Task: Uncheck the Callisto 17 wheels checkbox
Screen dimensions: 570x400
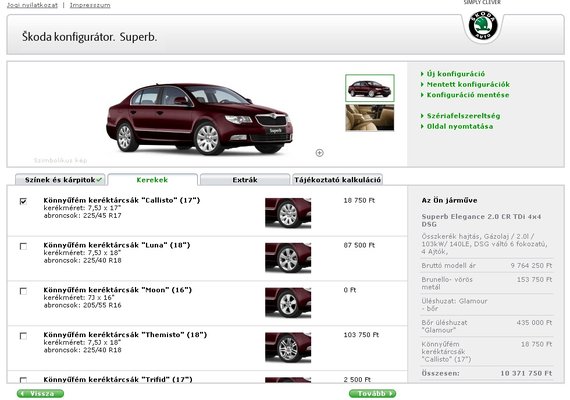Action: [23, 201]
